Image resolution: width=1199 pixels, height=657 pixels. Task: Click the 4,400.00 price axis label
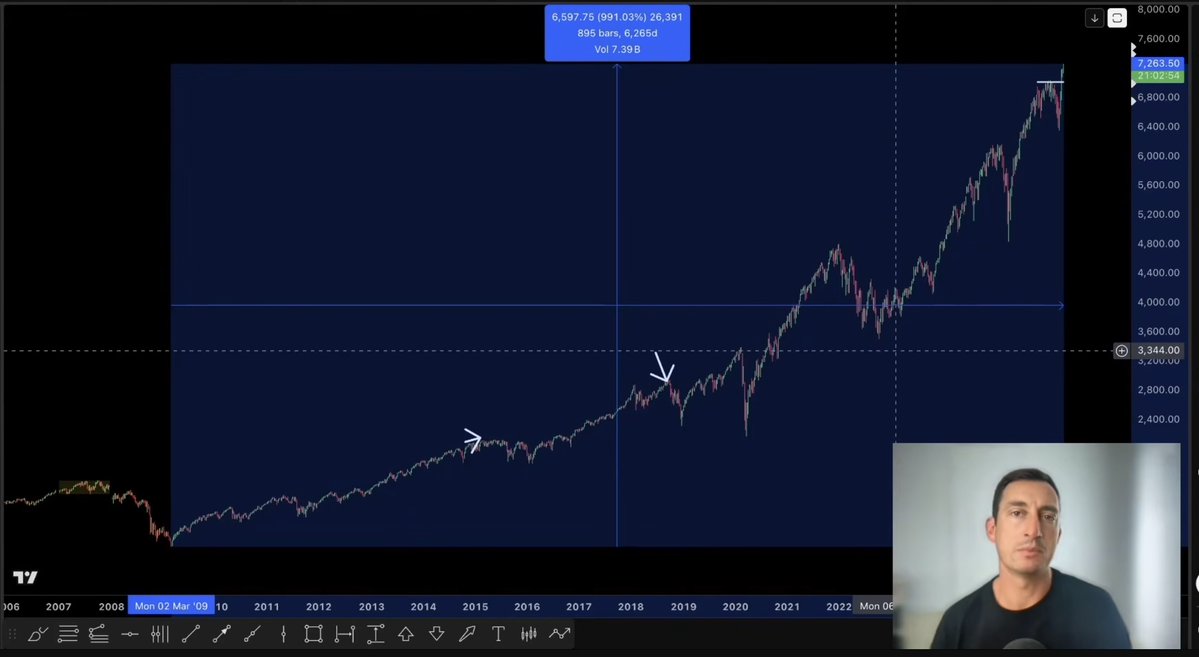pos(1158,272)
